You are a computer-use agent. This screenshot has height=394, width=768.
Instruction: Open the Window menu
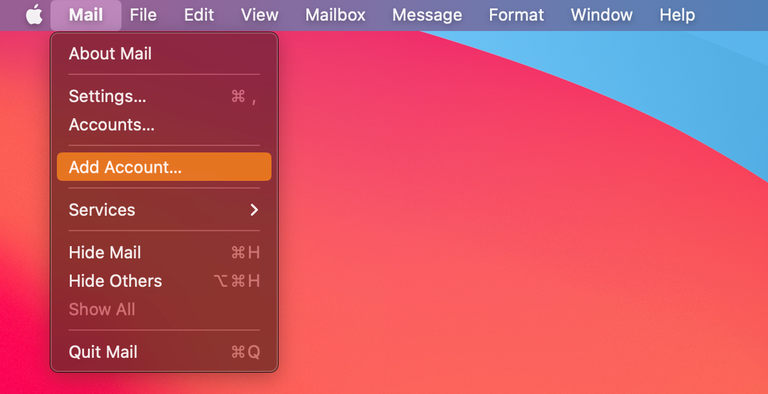tap(601, 15)
